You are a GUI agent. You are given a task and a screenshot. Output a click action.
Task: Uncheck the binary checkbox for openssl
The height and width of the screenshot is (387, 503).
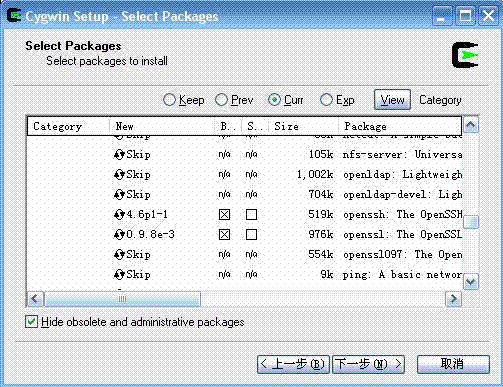click(224, 235)
